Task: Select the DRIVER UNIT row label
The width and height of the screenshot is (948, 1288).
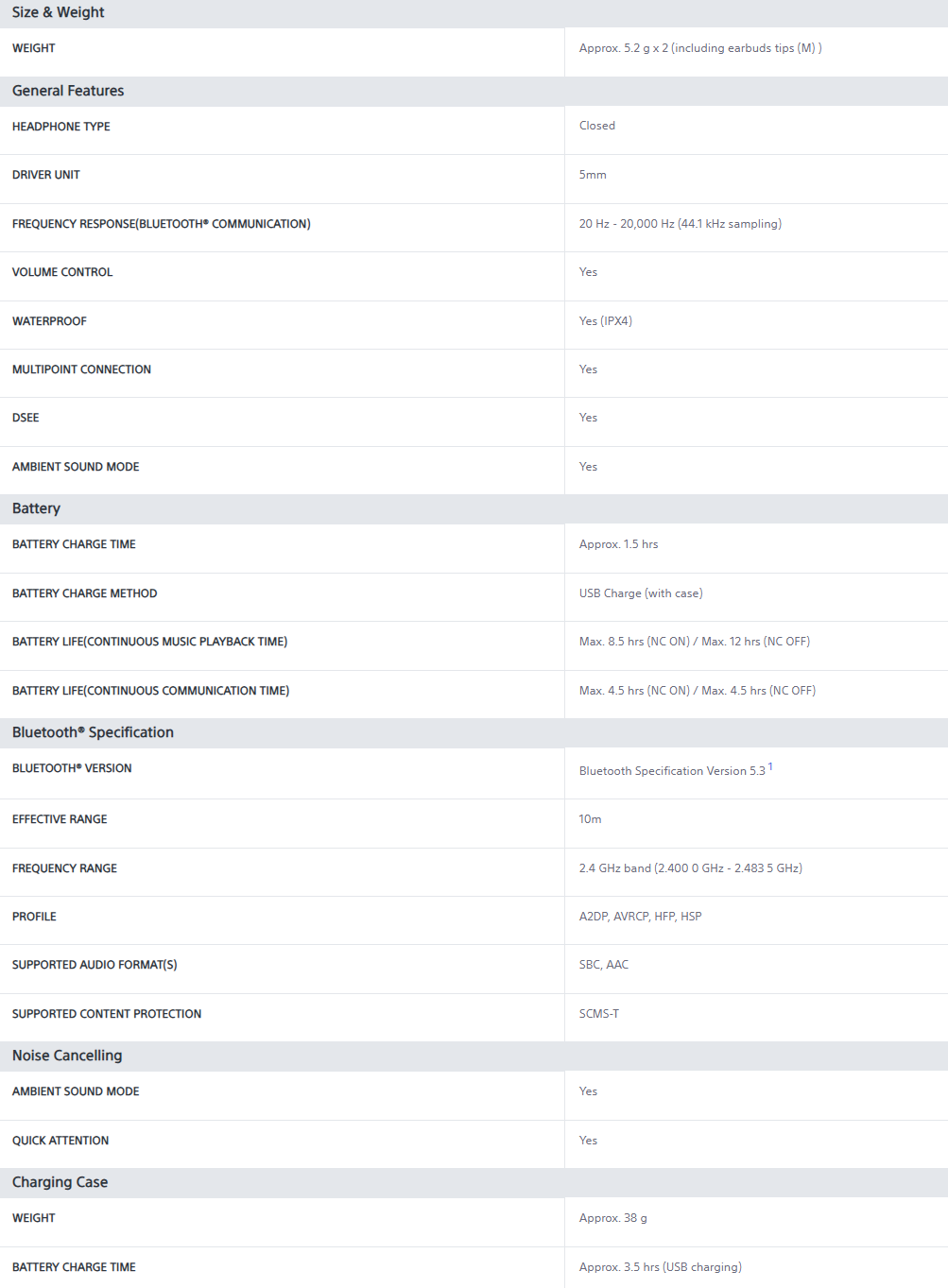Action: (46, 175)
